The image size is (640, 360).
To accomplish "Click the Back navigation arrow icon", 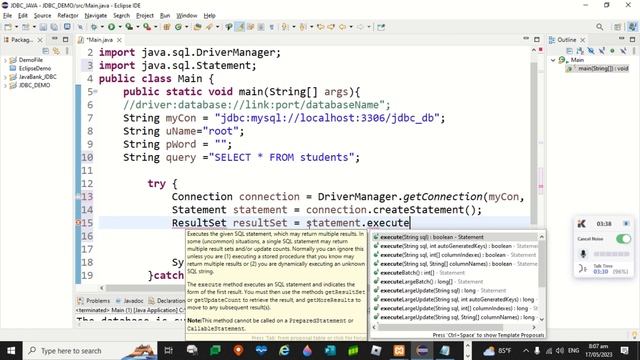I will coord(342,27).
